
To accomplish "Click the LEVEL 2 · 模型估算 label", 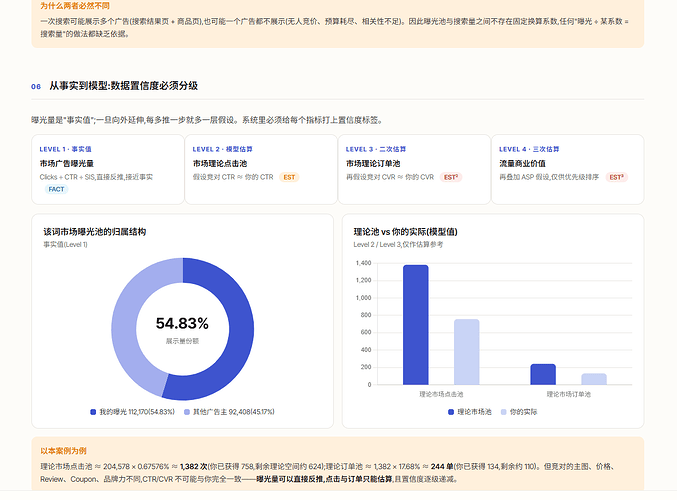I will tap(222, 149).
